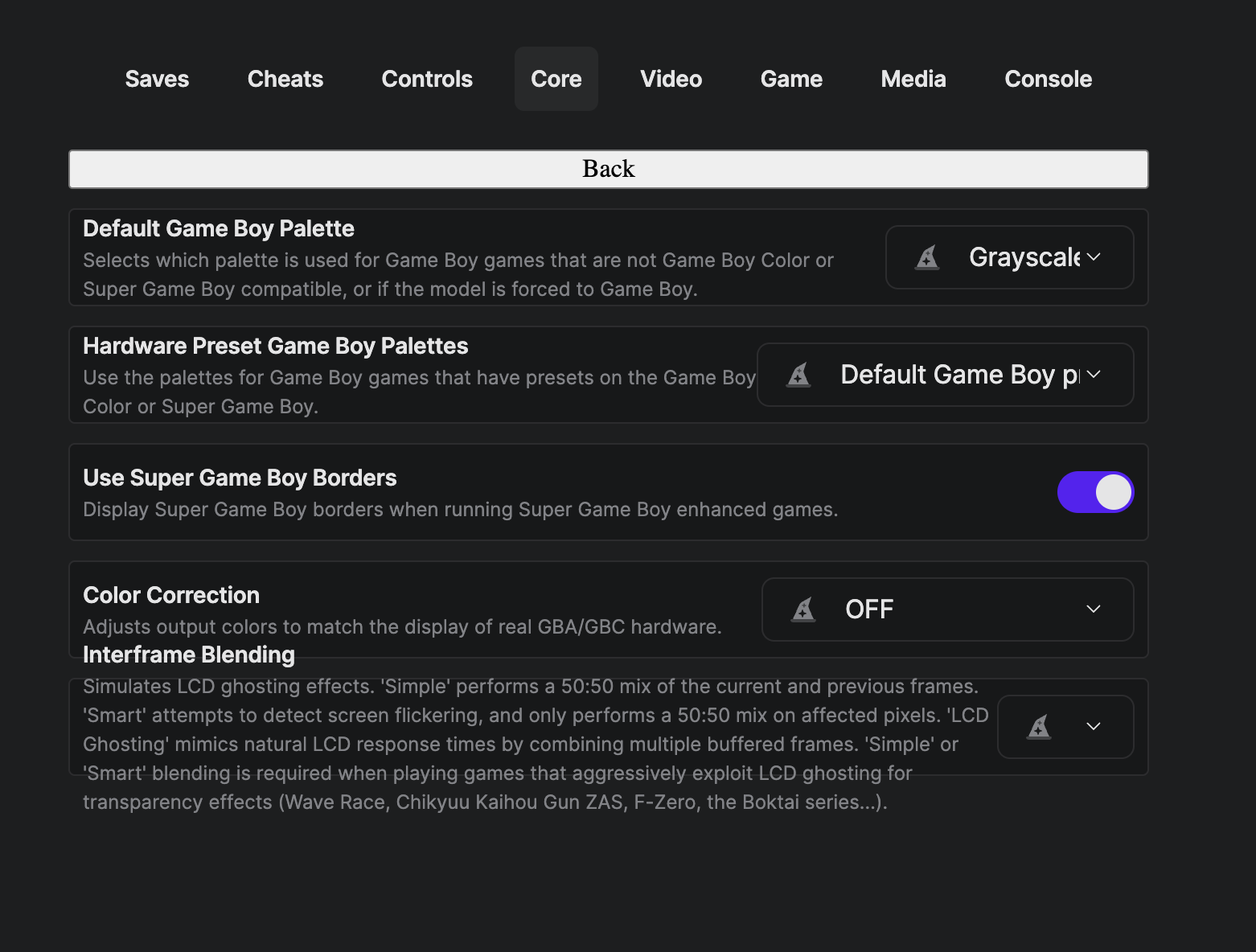The height and width of the screenshot is (952, 1256).
Task: Disable the Use Super Game Boy Borders switch
Action: pyautogui.click(x=1095, y=492)
